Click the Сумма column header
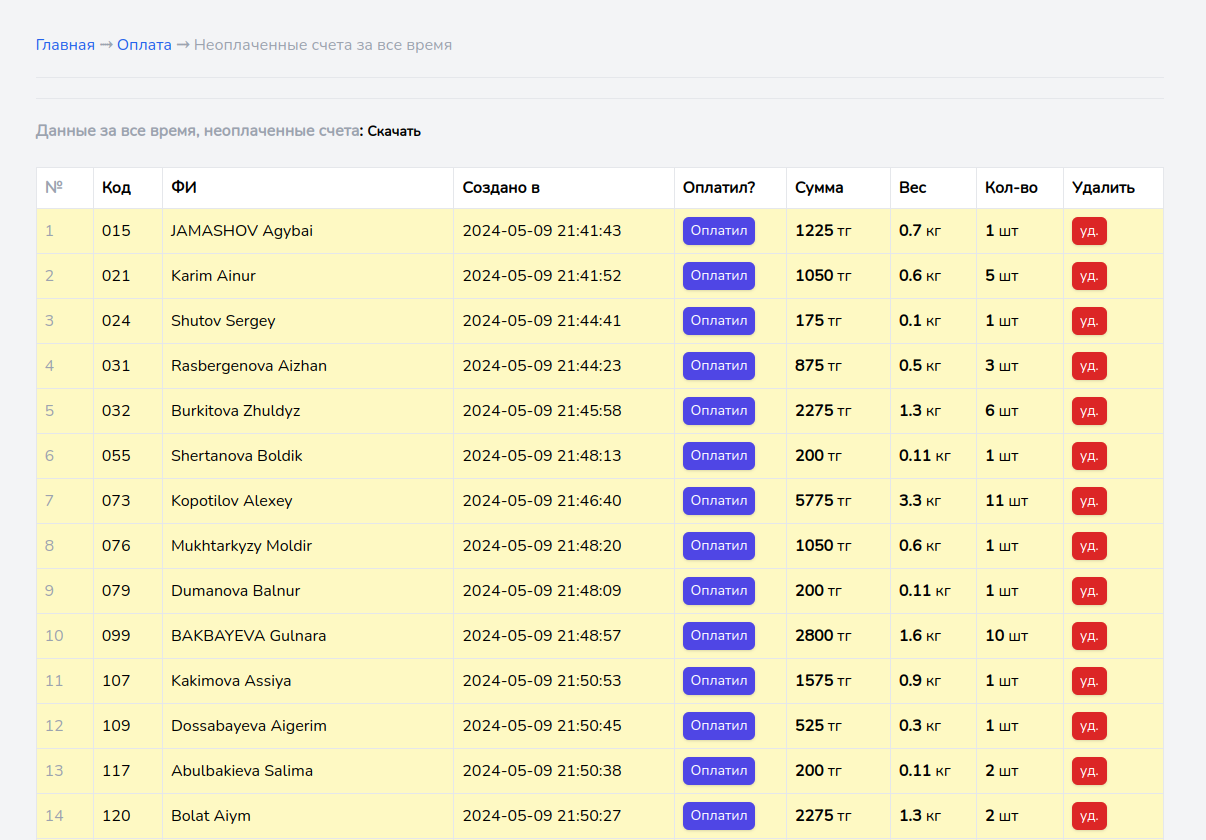 (x=819, y=188)
